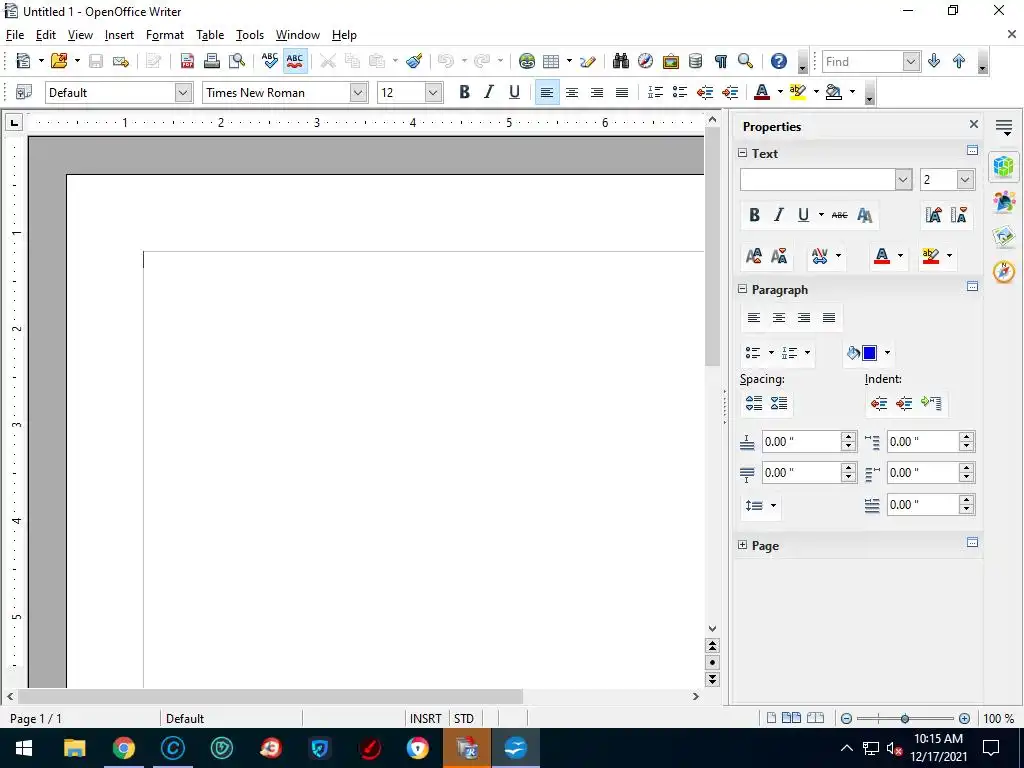Open Find & Replace binoculars icon
The image size is (1024, 768).
tap(620, 61)
